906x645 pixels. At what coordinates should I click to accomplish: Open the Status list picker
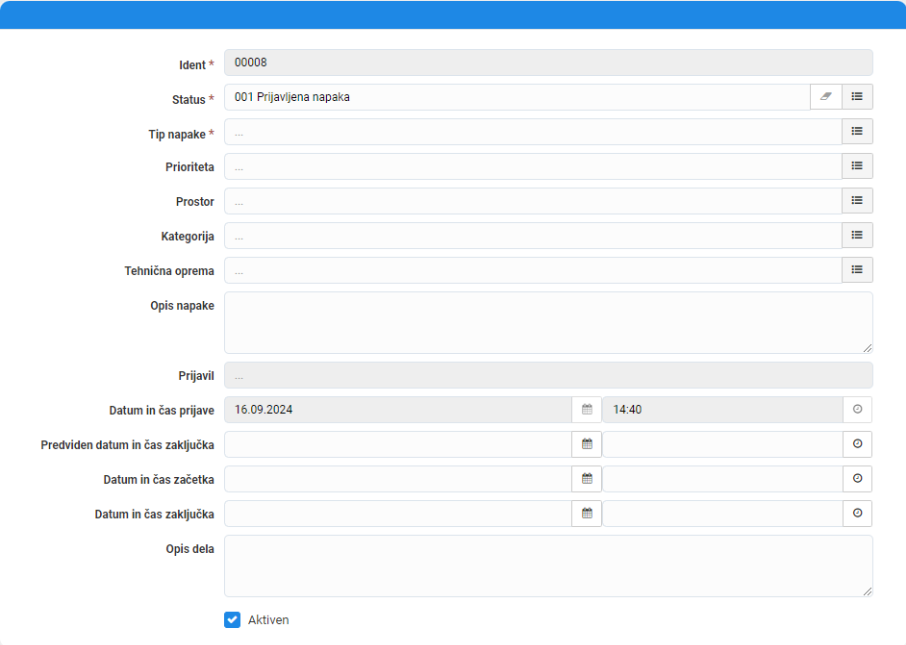point(857,97)
